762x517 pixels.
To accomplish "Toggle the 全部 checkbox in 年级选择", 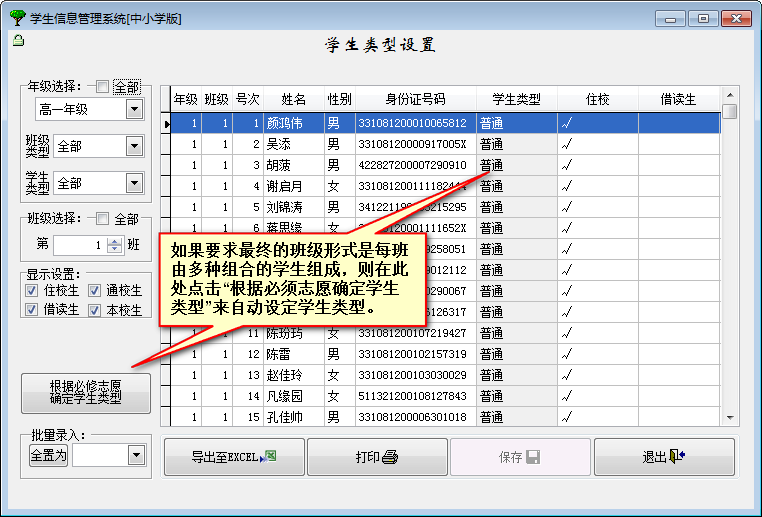I will (x=103, y=87).
